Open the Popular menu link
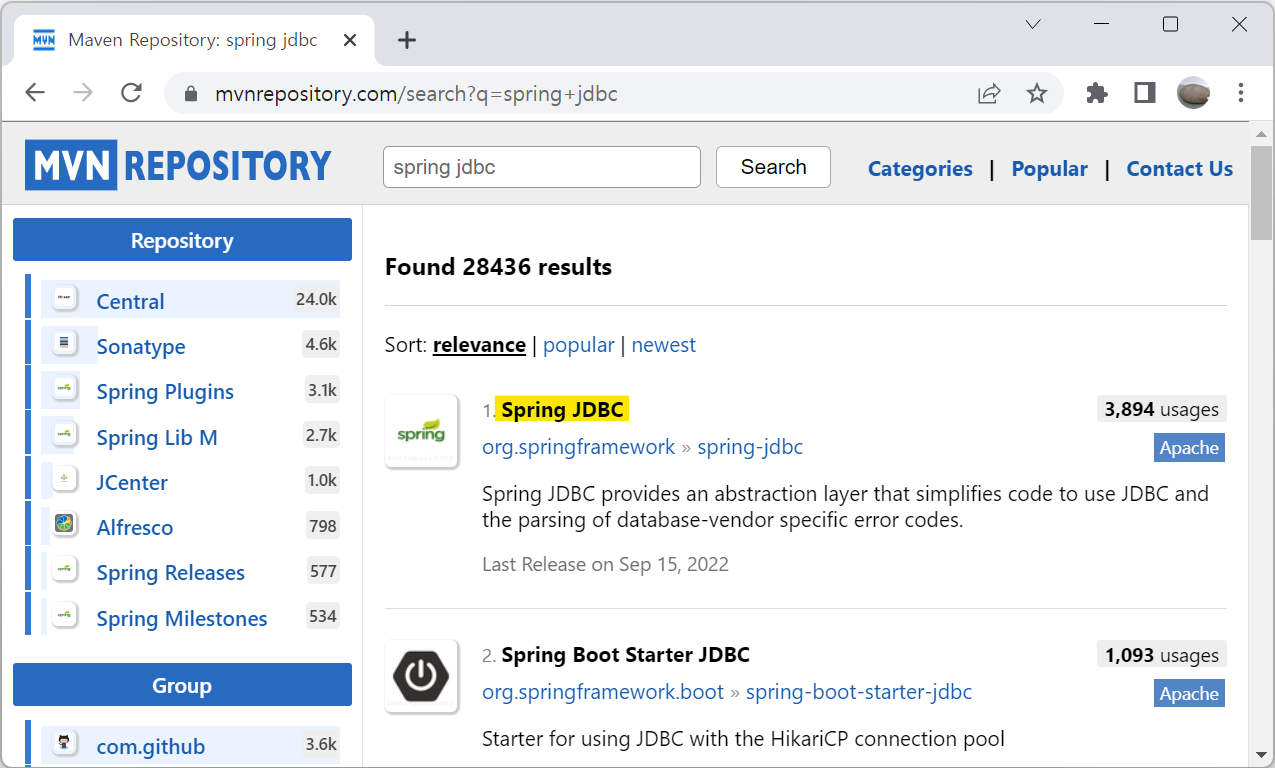 click(1049, 168)
